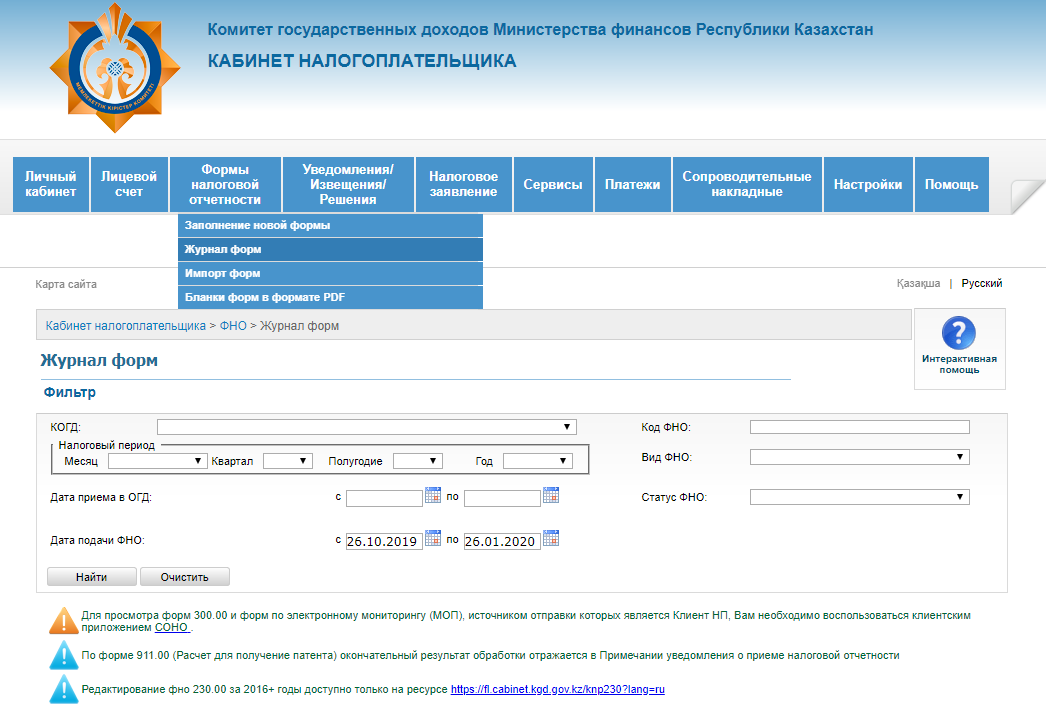Click Дата приема в ОГД end date field
Screen dimensions: 1046x714
pyautogui.click(x=502, y=498)
